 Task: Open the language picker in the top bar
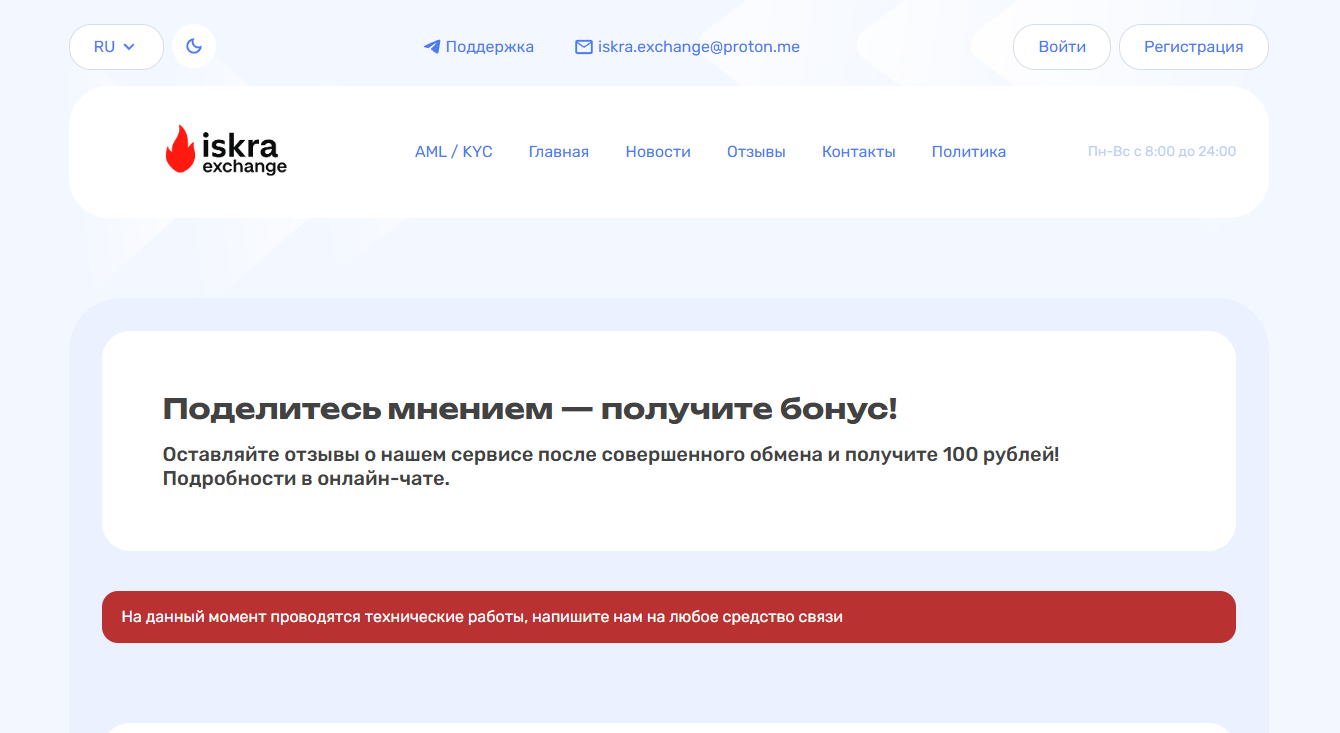(x=116, y=46)
